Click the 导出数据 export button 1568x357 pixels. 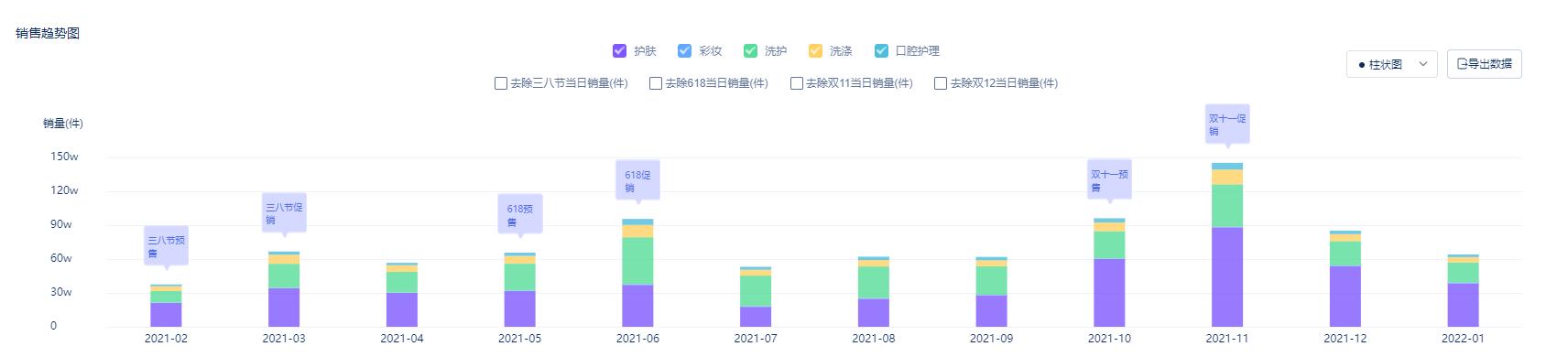click(x=1484, y=64)
